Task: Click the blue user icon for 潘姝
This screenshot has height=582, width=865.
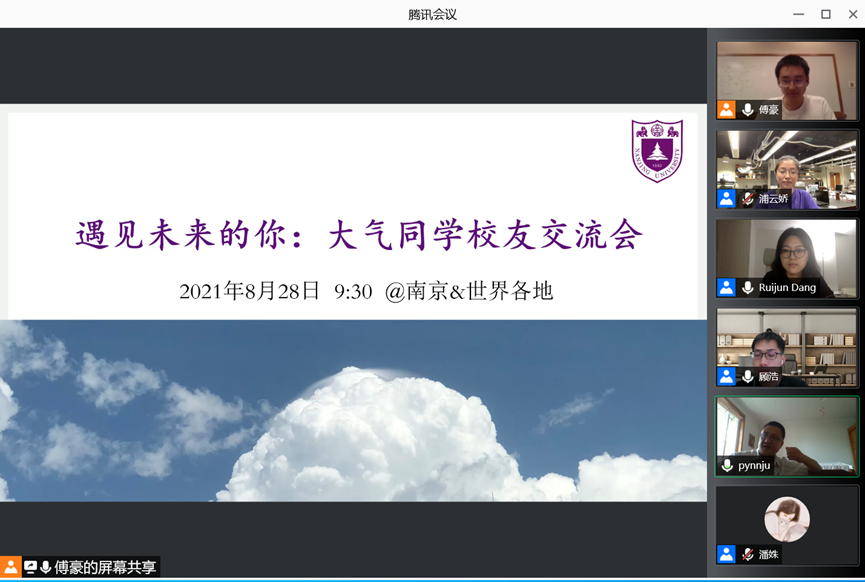Action: pyautogui.click(x=727, y=554)
